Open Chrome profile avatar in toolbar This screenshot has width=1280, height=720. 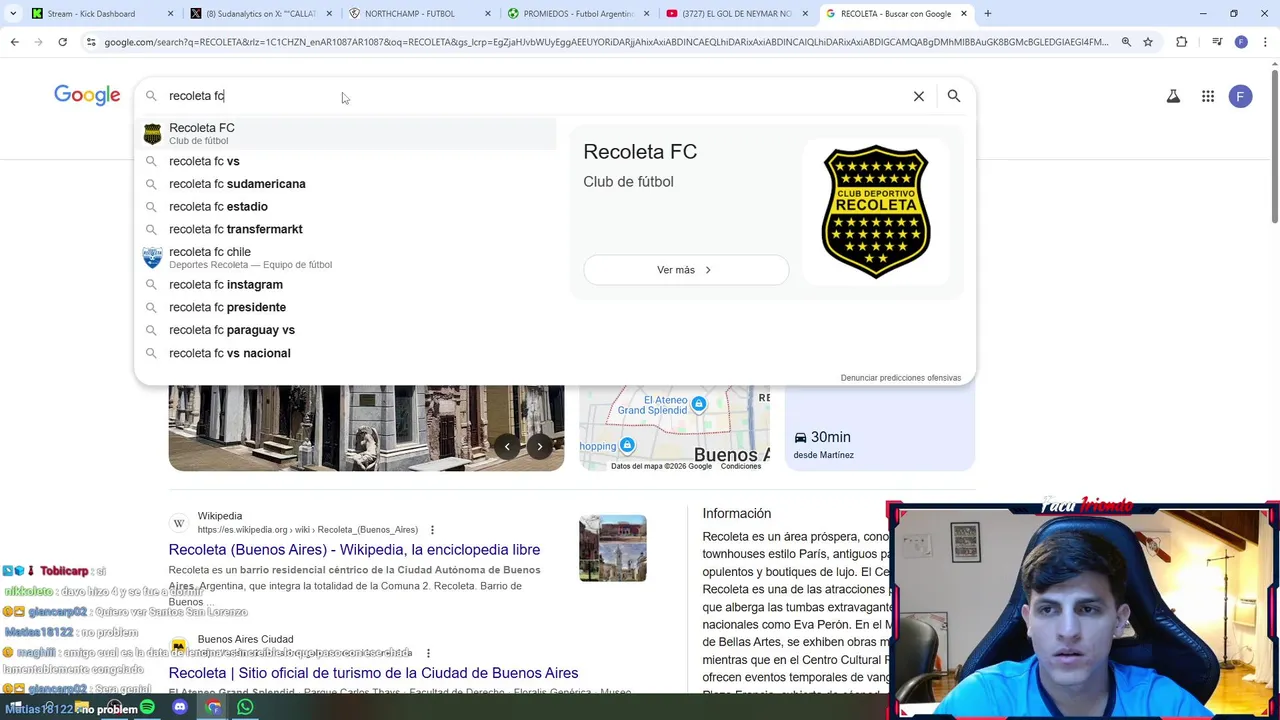pos(1241,42)
